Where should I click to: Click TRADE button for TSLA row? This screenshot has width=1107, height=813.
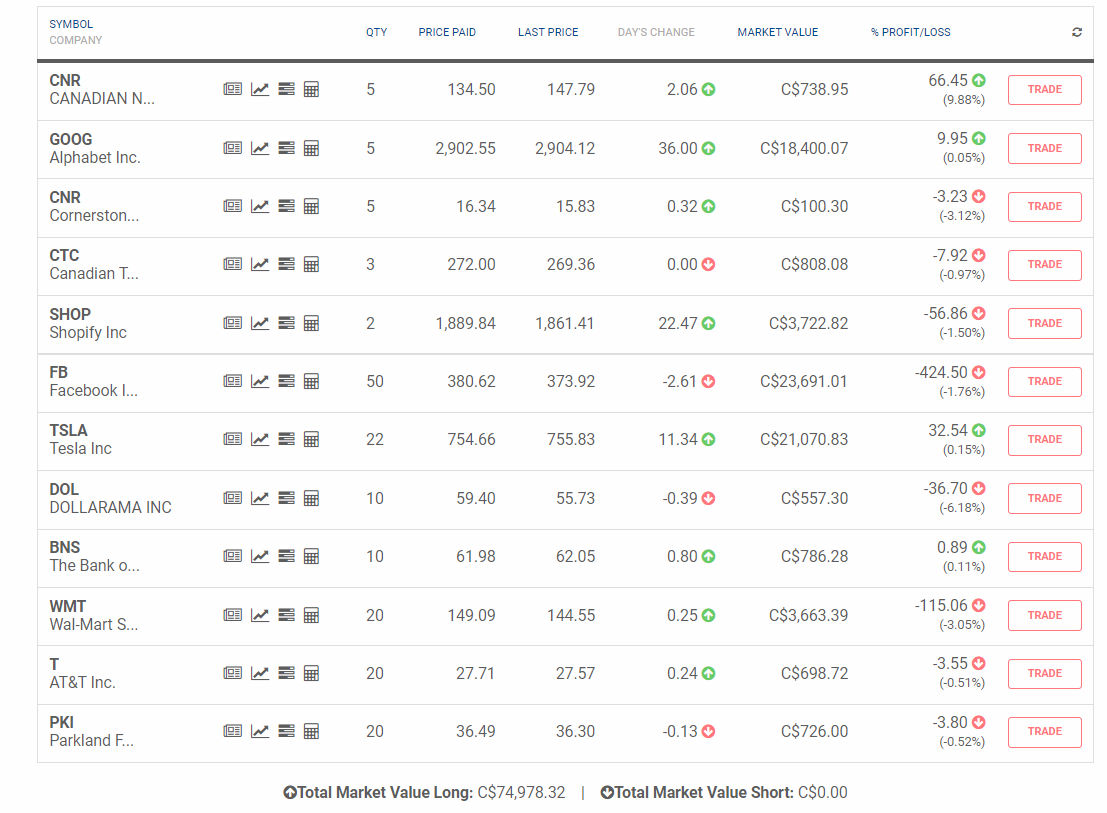1044,439
